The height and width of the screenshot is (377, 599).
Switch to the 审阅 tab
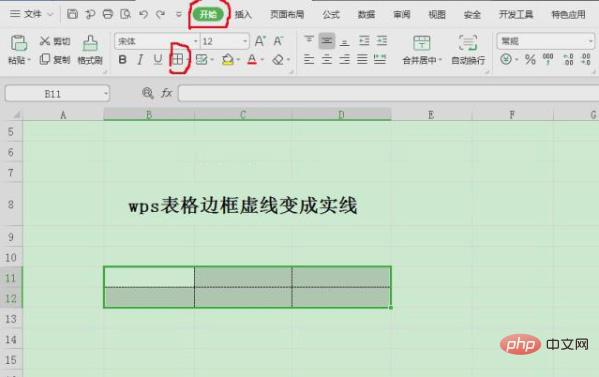(x=401, y=15)
